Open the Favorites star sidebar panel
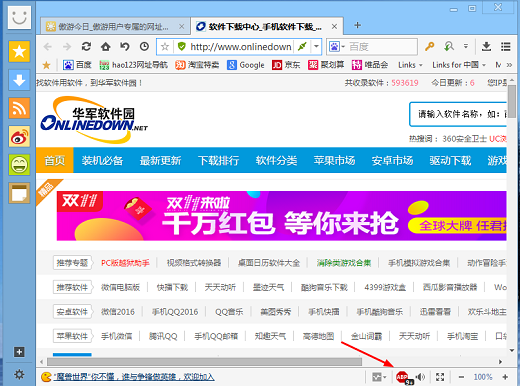Viewport: 520px width, 386px height. [19, 52]
